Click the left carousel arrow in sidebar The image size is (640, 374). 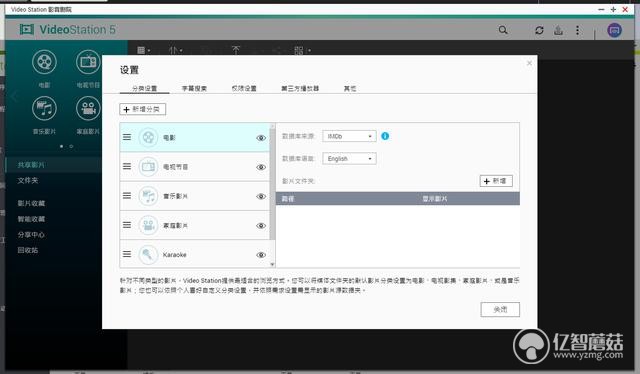click(15, 97)
